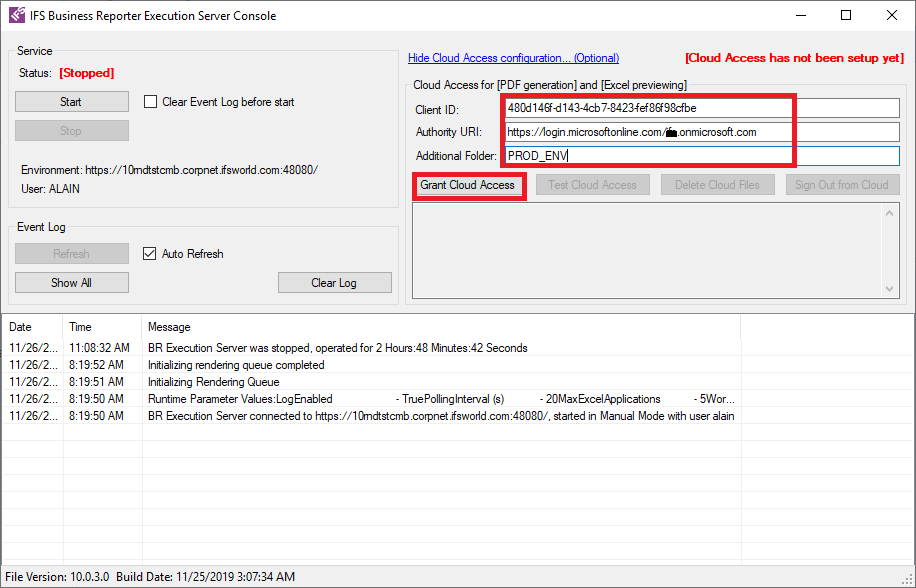Hide Cloud Access configuration link

coord(513,58)
